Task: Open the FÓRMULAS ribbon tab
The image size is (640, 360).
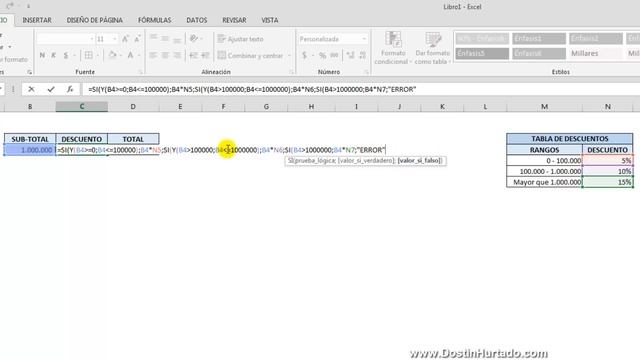Action: 155,20
